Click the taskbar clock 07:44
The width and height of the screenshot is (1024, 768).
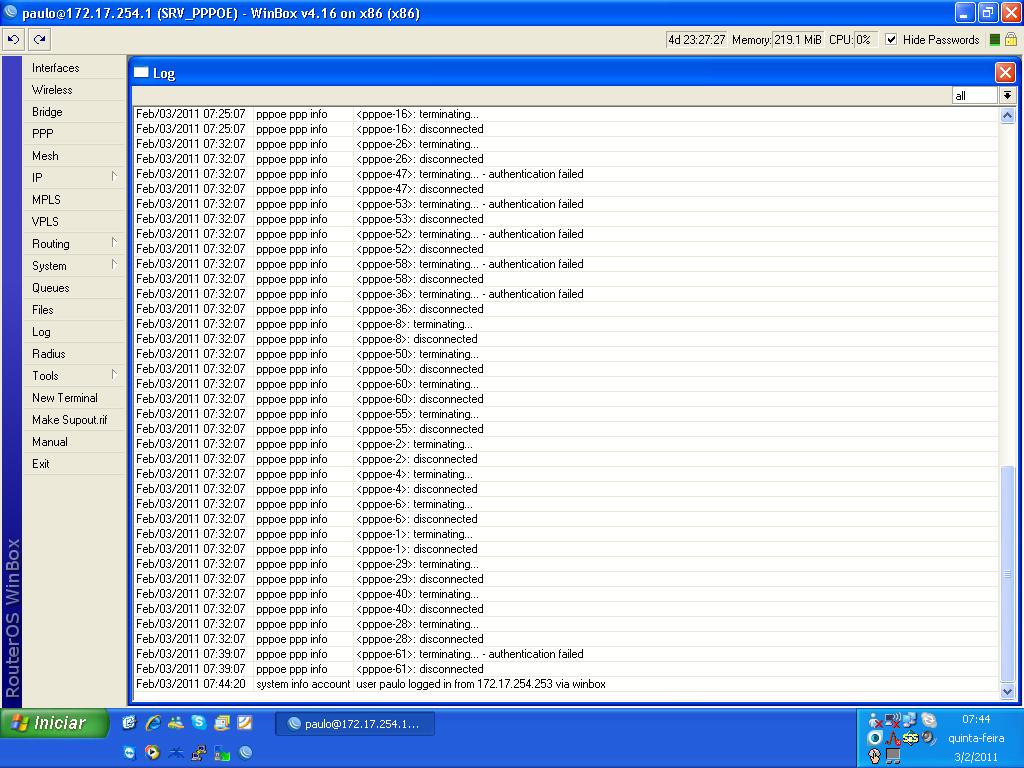point(976,719)
